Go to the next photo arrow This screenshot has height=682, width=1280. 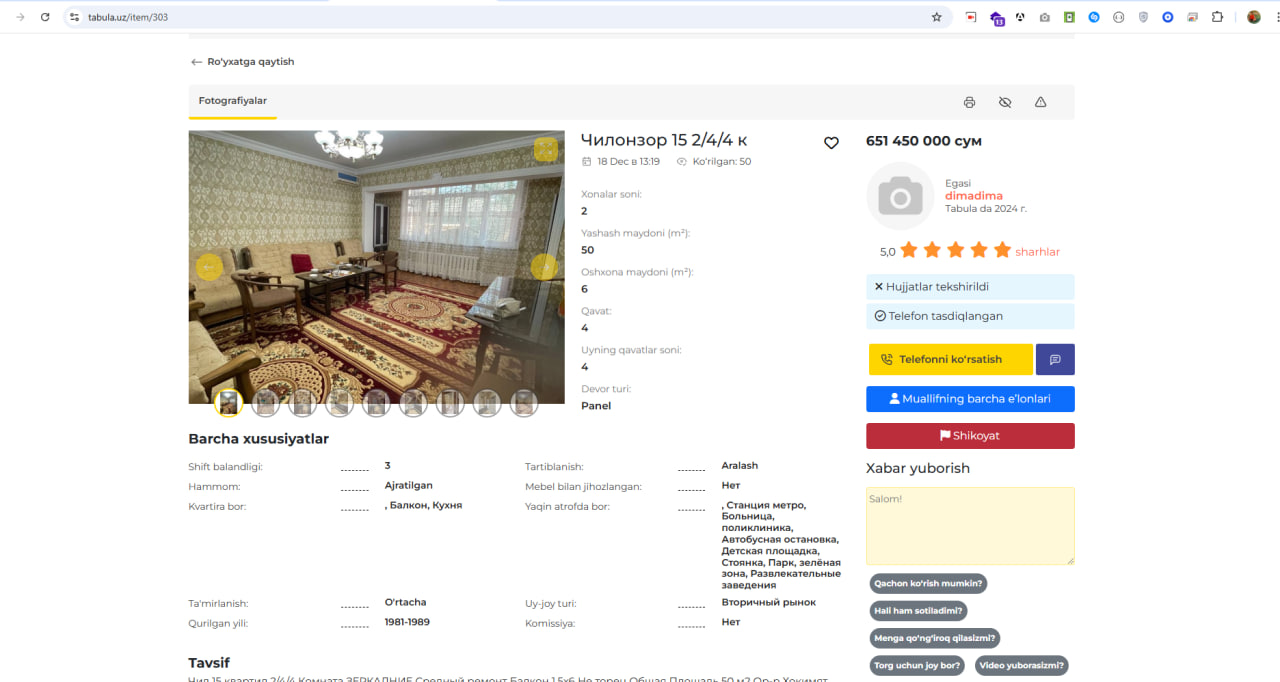[x=544, y=267]
